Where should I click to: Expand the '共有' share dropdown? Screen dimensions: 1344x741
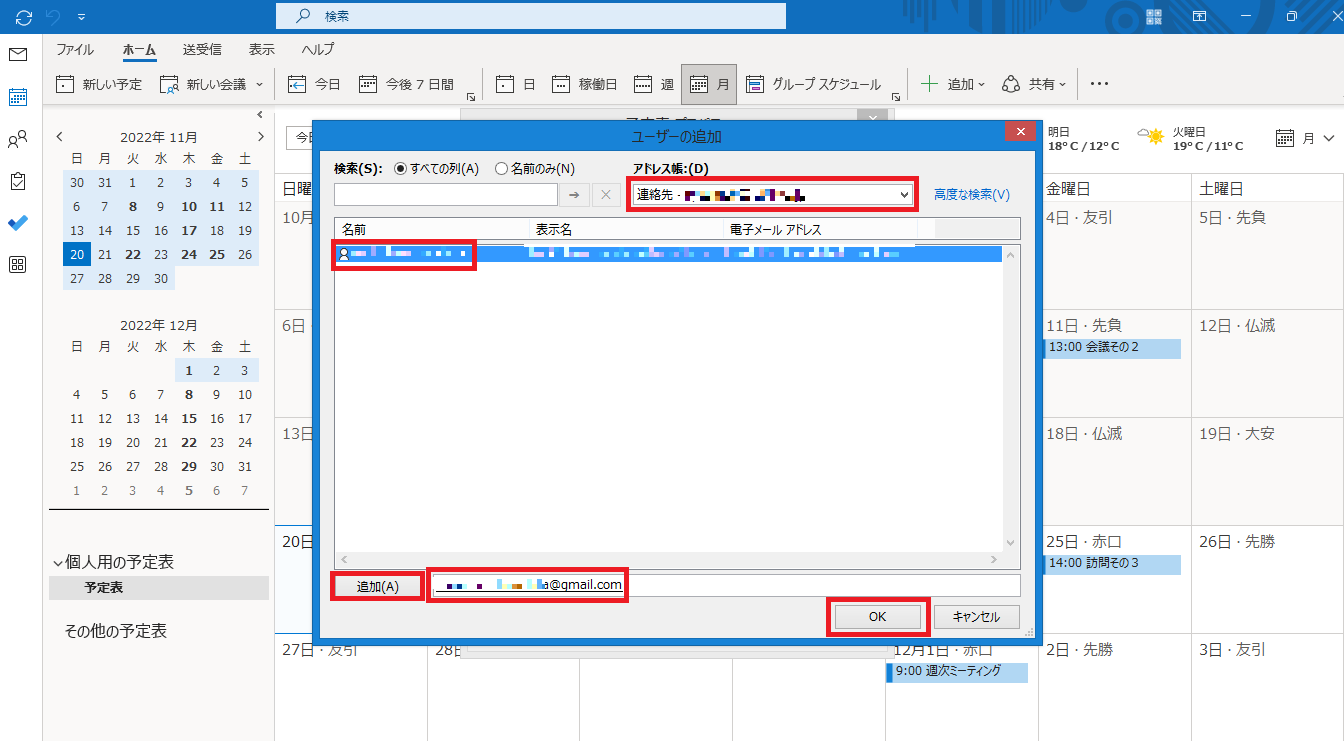pos(1062,85)
